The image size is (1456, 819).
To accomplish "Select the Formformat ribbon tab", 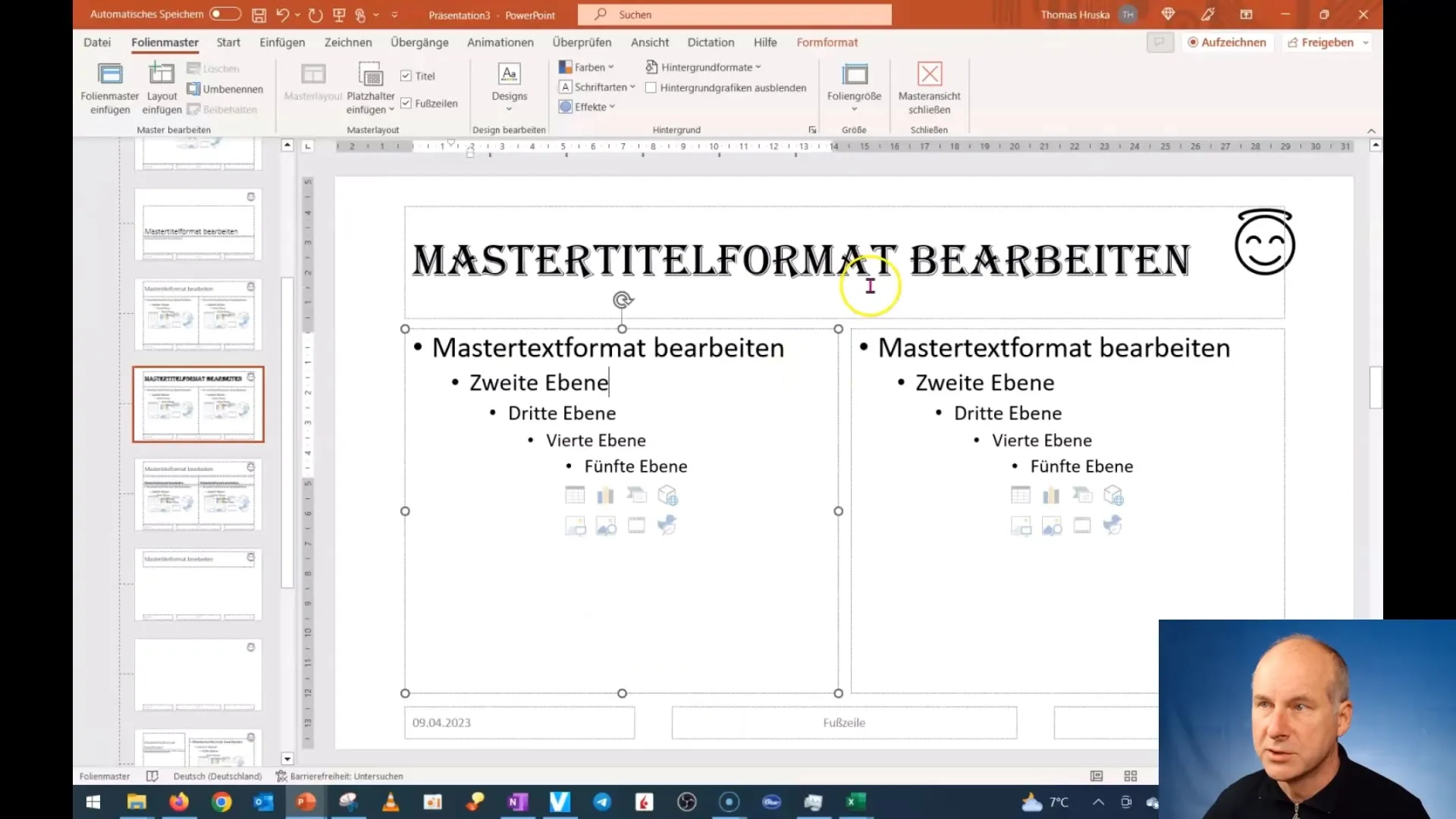I will pos(828,42).
